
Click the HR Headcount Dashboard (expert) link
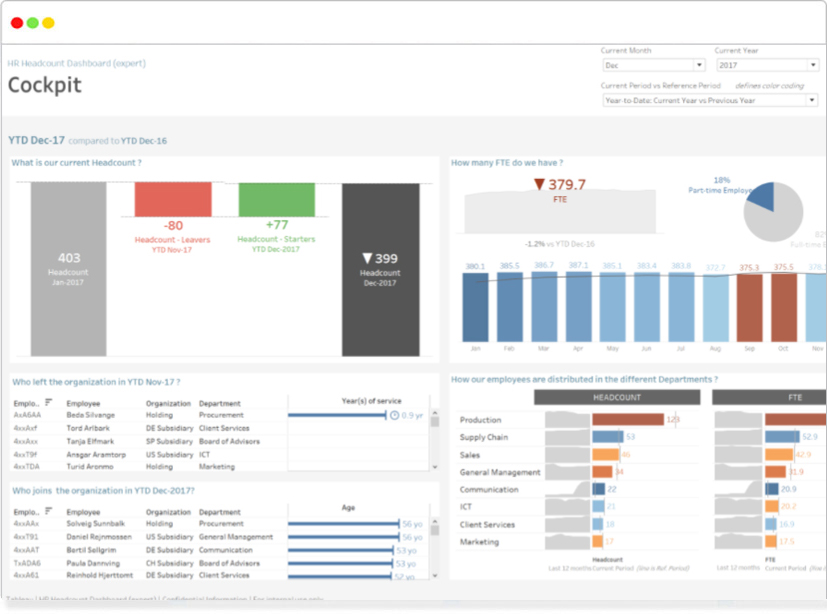76,63
